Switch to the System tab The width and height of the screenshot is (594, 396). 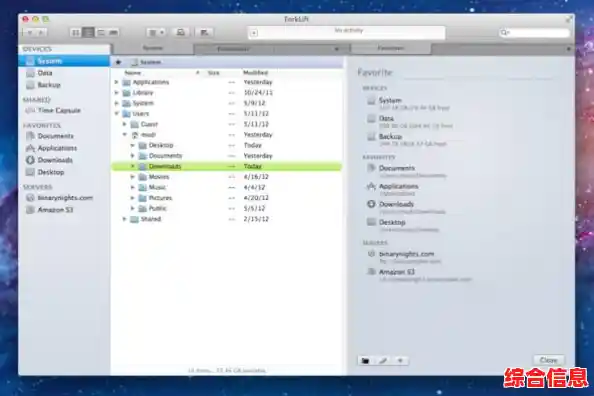point(153,48)
